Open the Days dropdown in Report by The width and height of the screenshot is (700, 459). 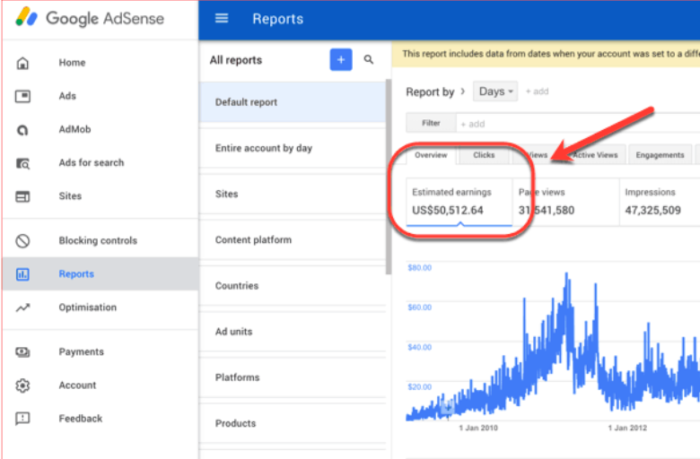pyautogui.click(x=496, y=92)
